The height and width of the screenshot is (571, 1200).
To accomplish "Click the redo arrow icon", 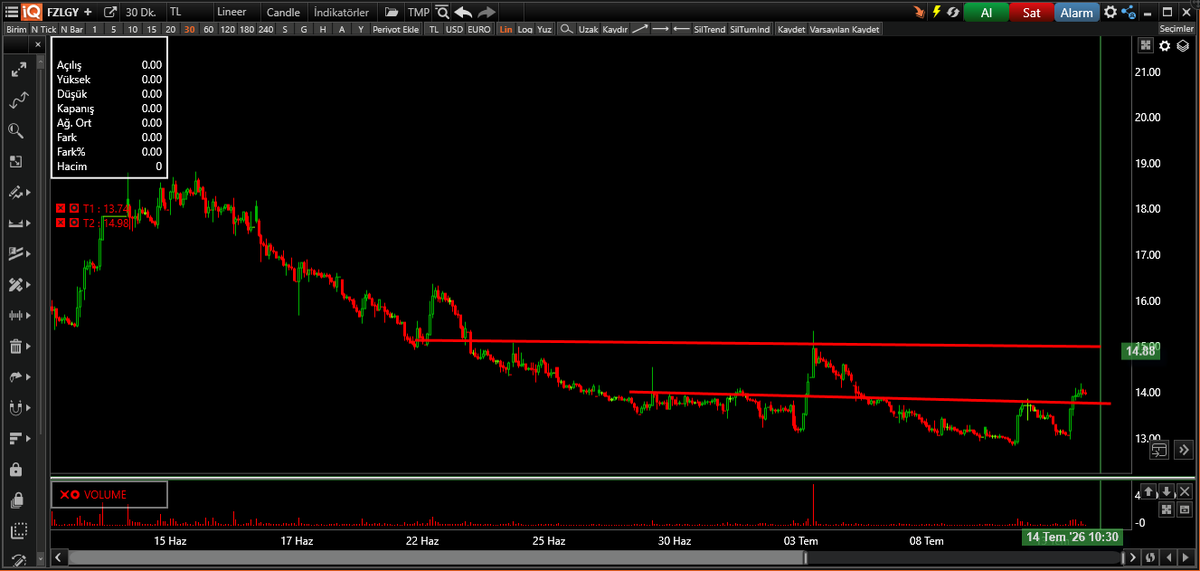I will click(486, 12).
